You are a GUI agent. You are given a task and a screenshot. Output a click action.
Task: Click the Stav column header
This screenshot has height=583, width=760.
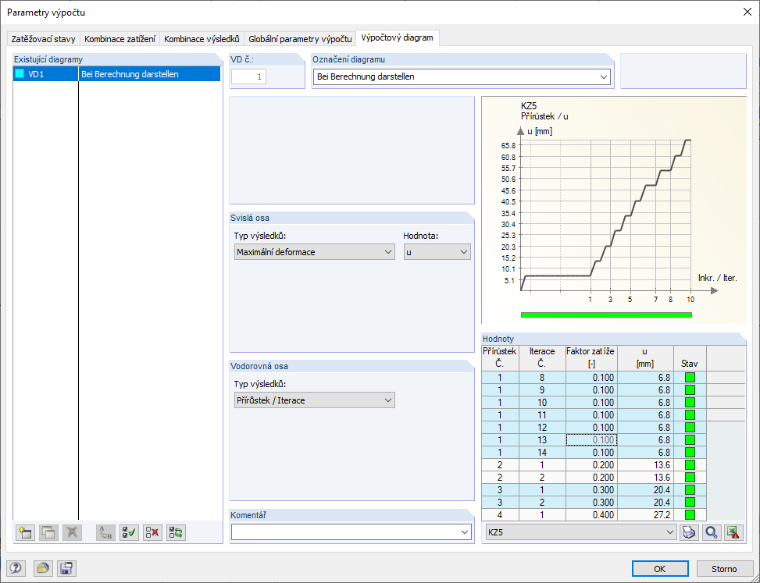[x=689, y=358]
